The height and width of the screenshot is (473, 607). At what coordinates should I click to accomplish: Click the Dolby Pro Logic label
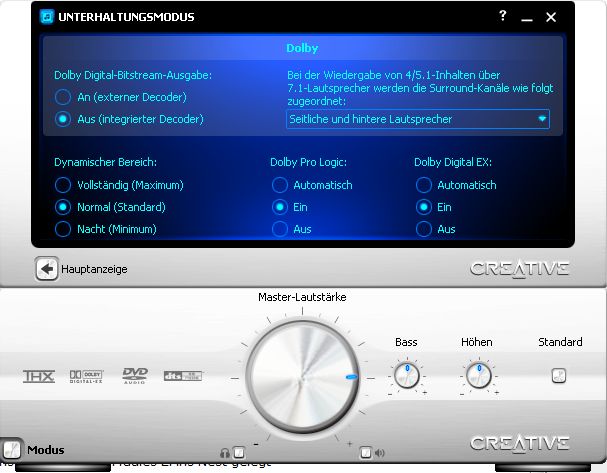tap(308, 162)
